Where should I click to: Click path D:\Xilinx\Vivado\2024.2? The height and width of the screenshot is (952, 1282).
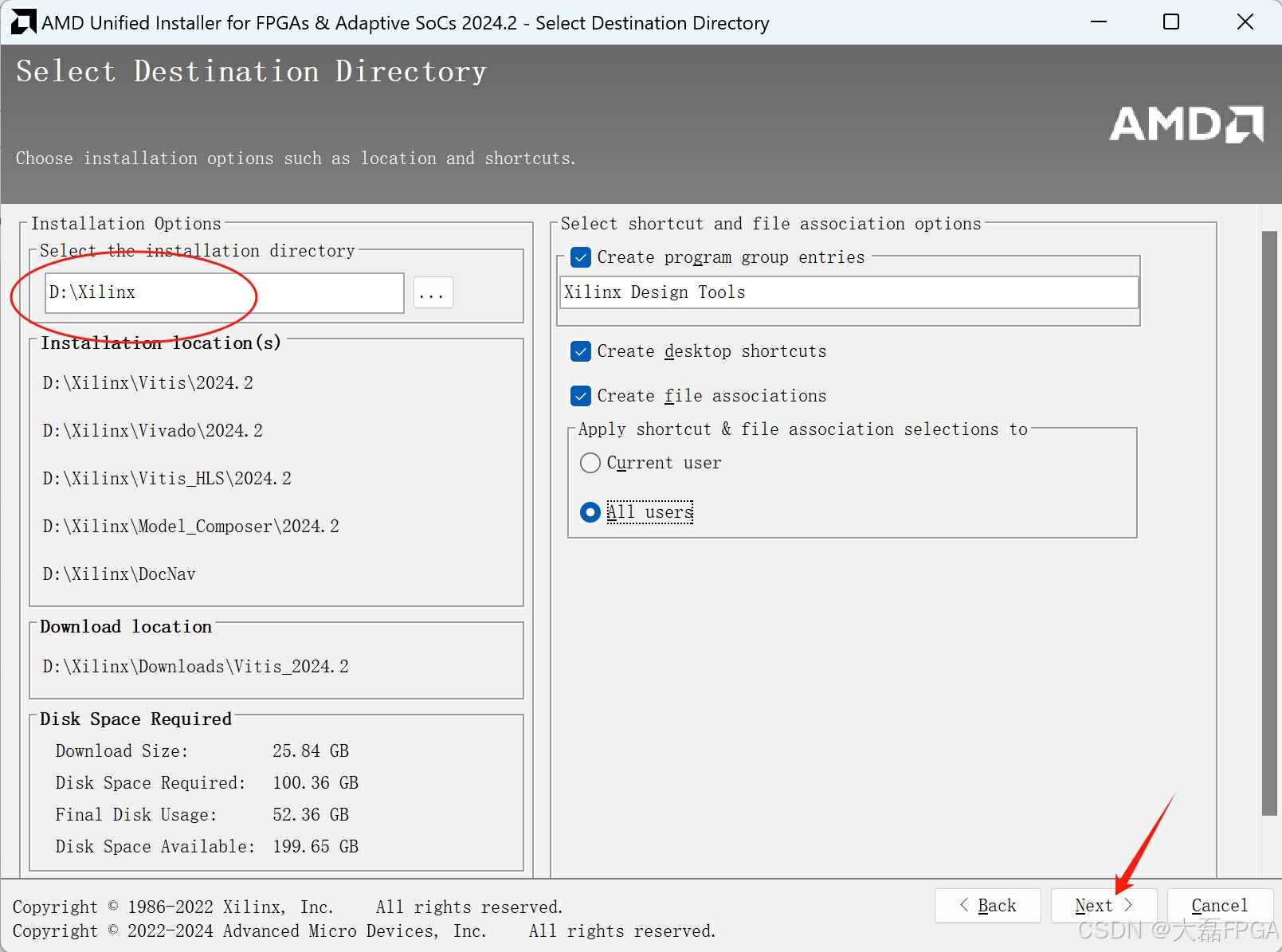tap(153, 431)
